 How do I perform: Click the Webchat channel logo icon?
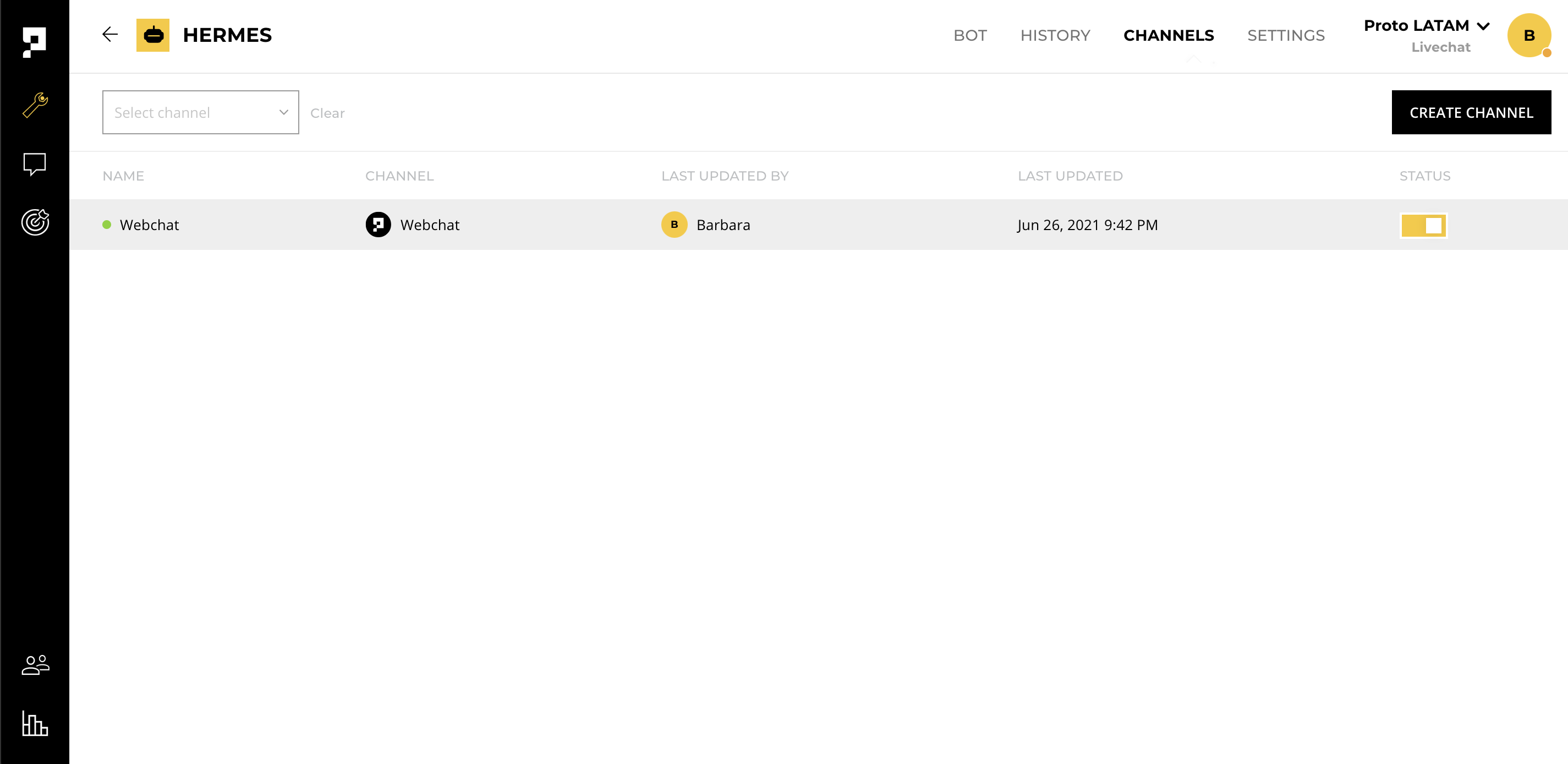(378, 225)
